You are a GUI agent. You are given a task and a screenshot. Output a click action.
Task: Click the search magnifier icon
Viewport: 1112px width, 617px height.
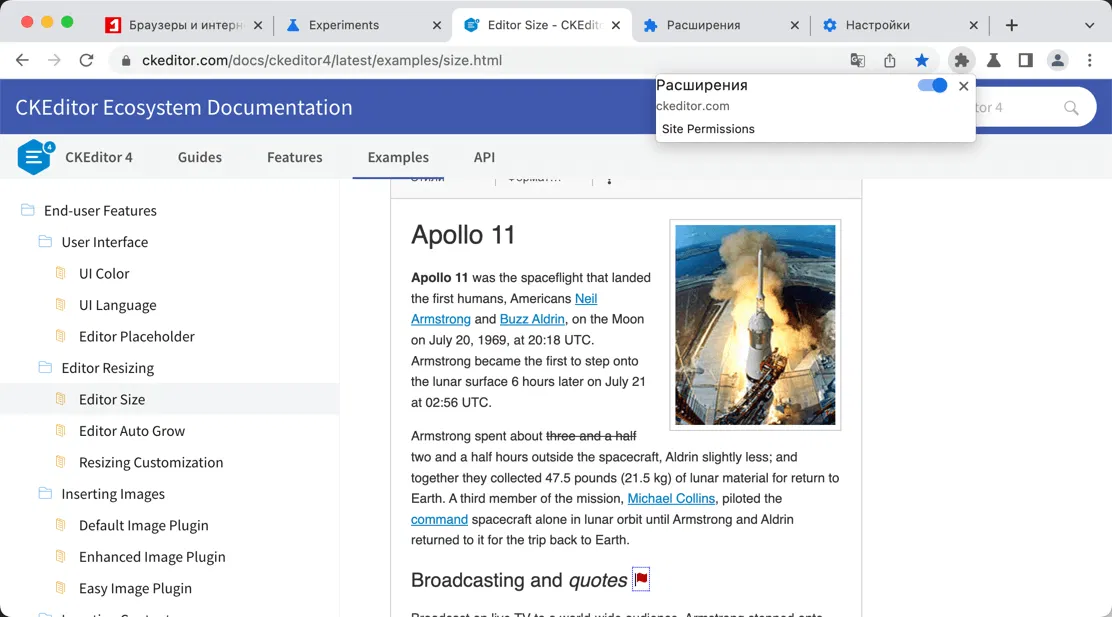tap(1071, 107)
